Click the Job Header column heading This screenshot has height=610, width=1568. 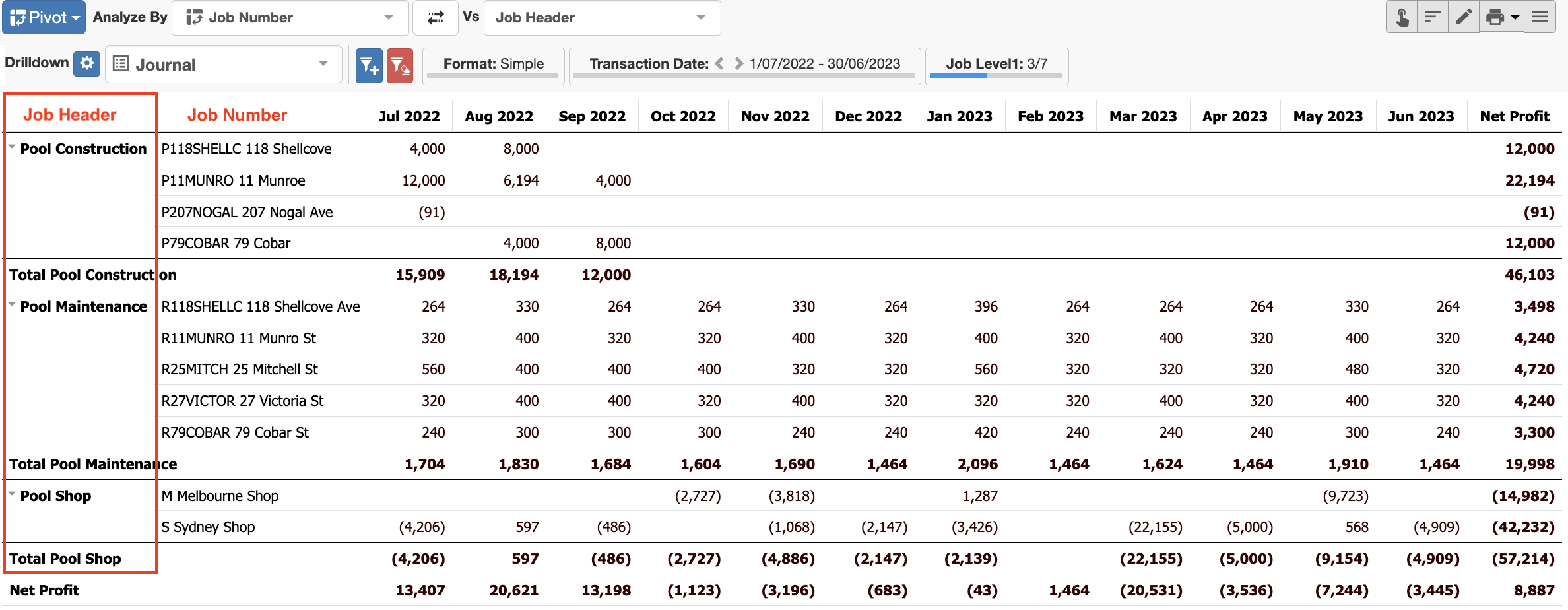(x=70, y=115)
